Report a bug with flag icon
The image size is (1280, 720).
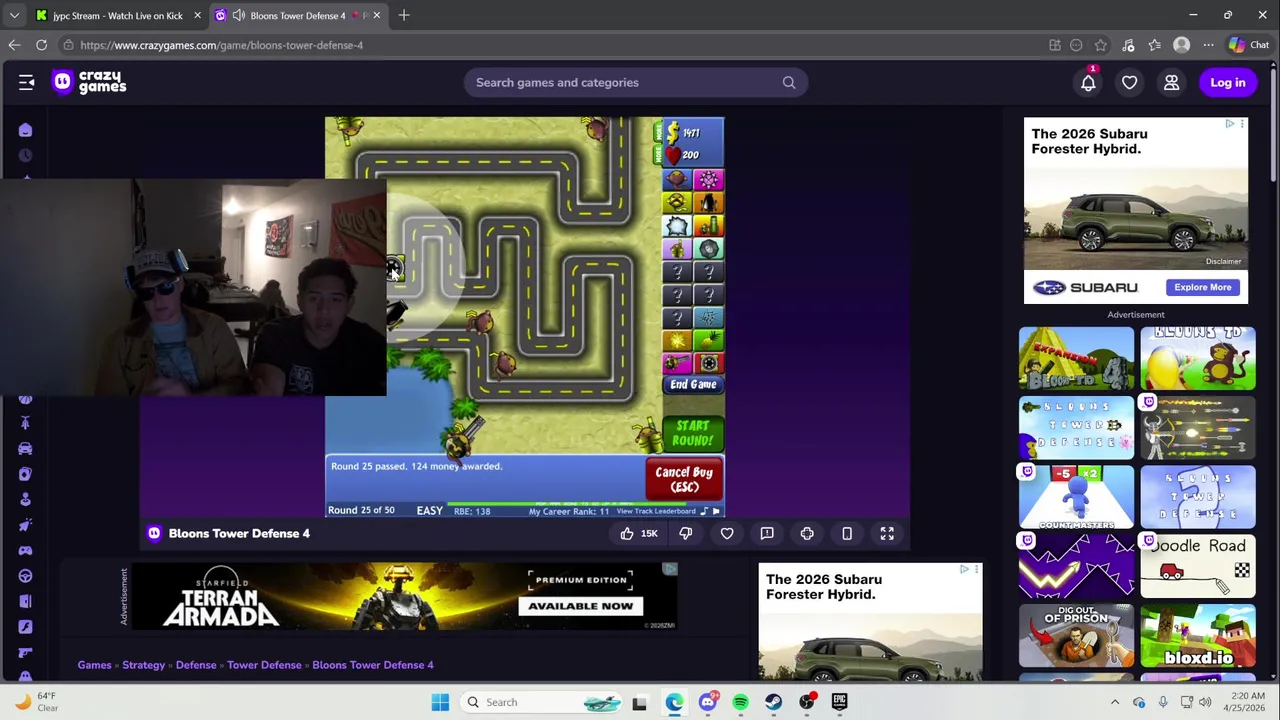click(767, 534)
